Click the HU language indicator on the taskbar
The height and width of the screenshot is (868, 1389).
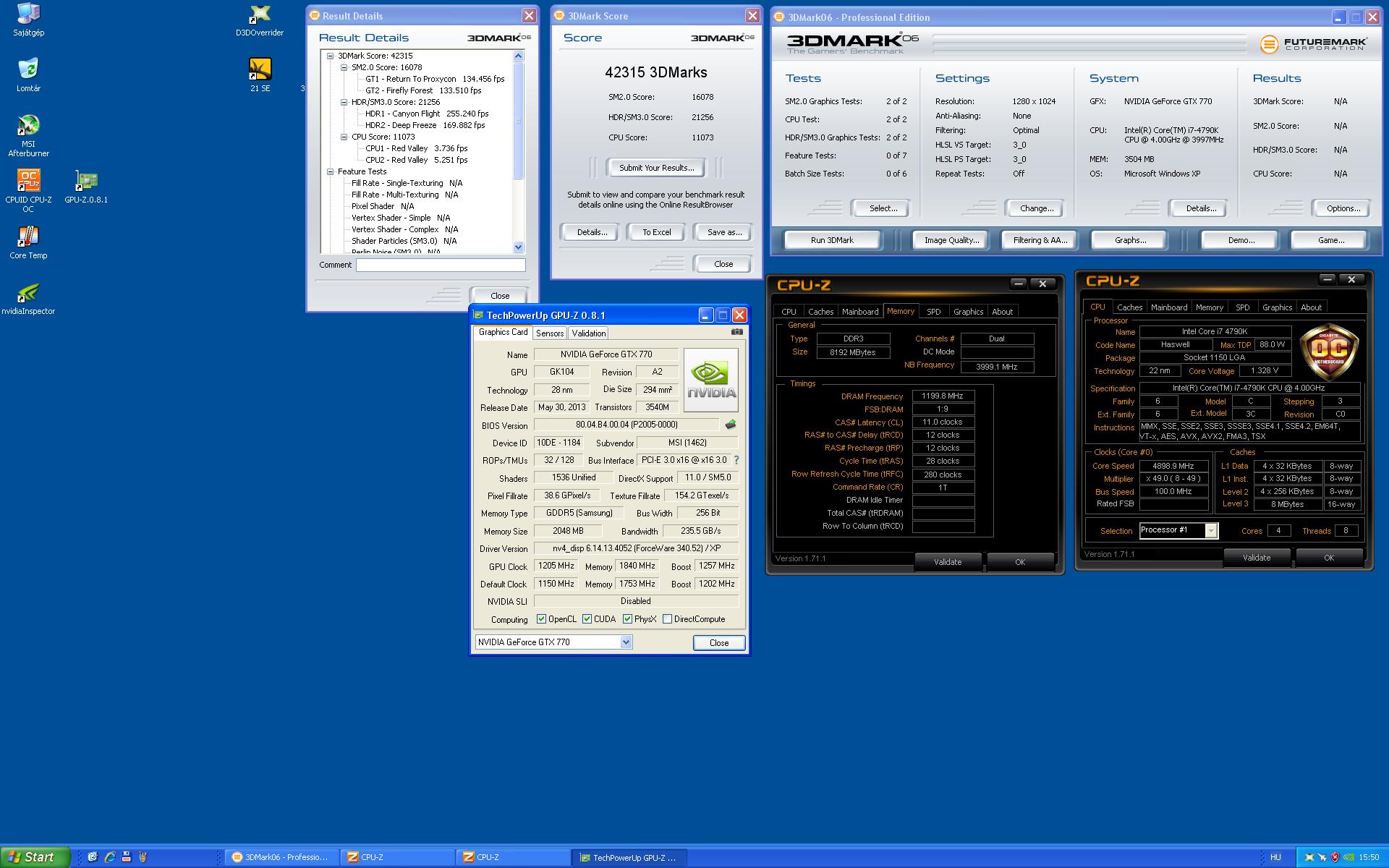(1275, 858)
